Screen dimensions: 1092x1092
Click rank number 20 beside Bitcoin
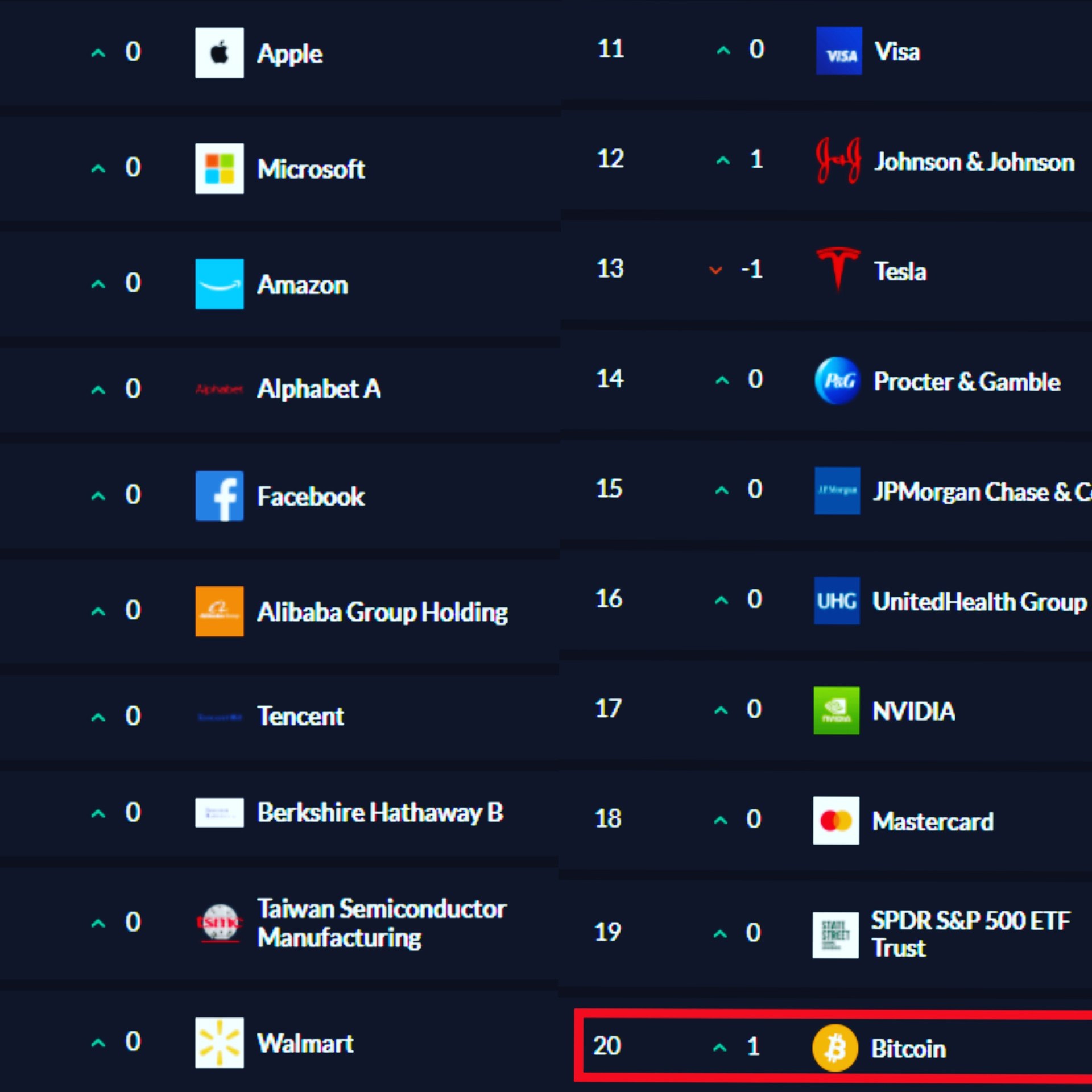click(x=607, y=1045)
